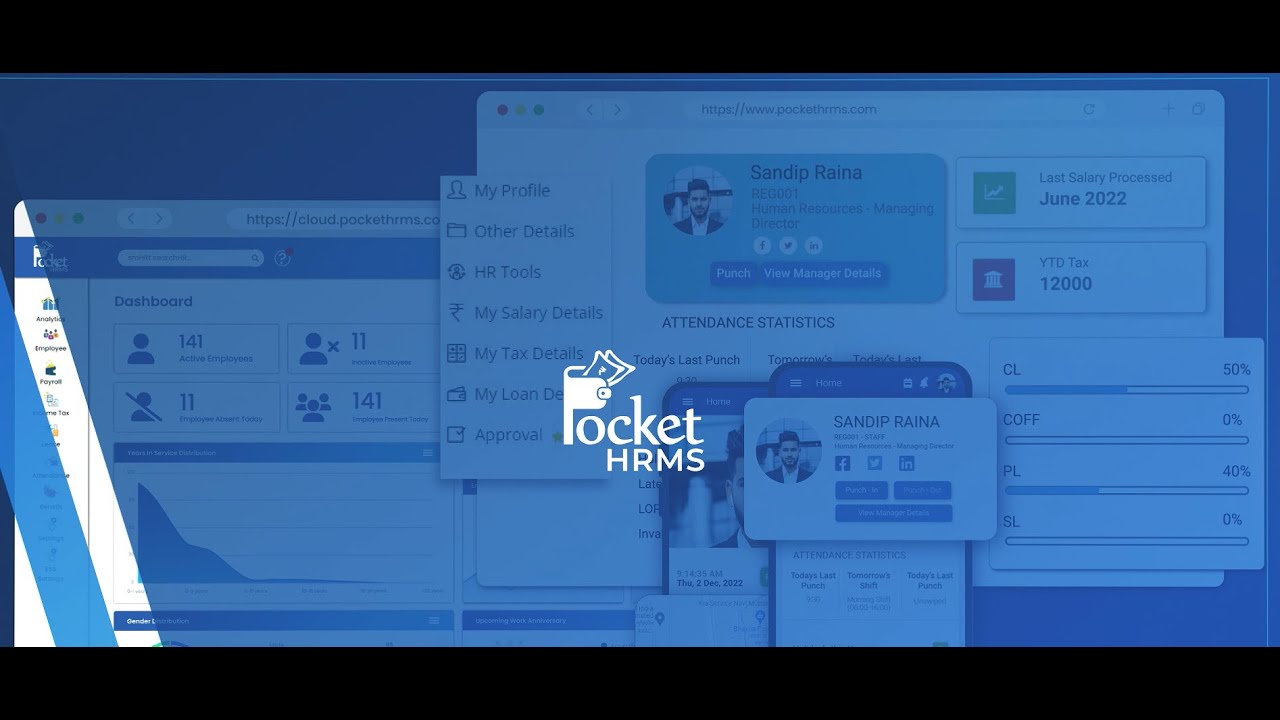The image size is (1280, 720).
Task: Click the Last Salary Processed chart icon
Action: (994, 193)
